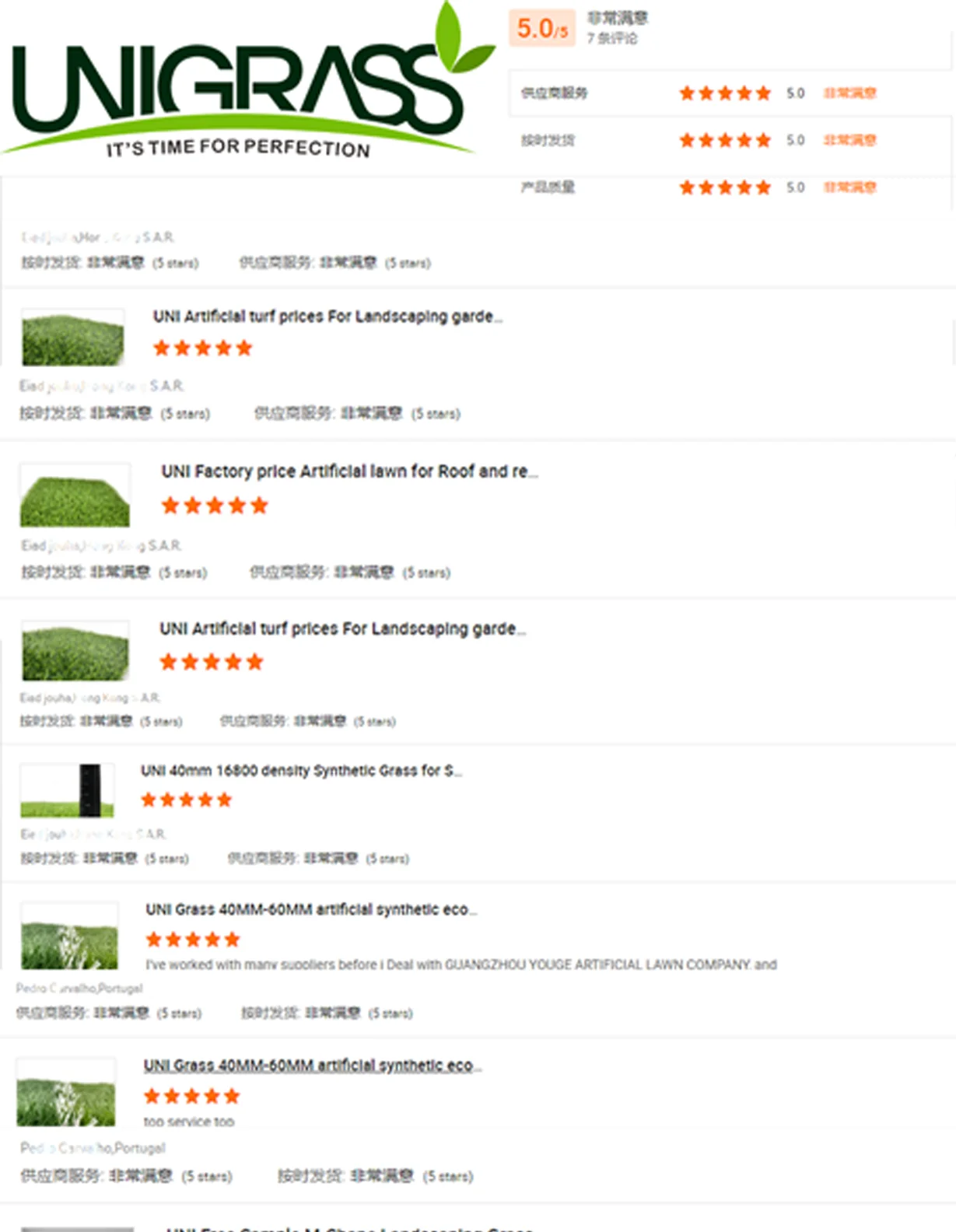Click the supplier service rating stars
Viewport: 956px width, 1232px height.
725,93
